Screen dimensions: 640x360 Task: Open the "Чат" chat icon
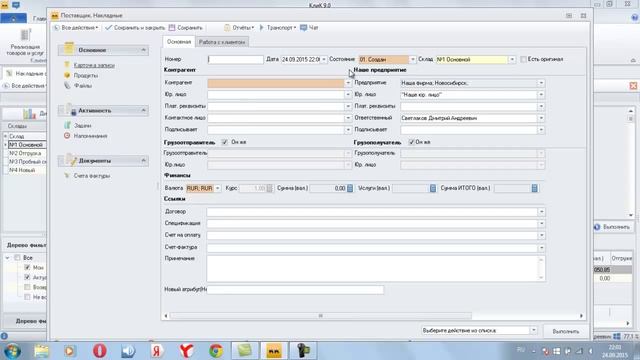coord(309,28)
